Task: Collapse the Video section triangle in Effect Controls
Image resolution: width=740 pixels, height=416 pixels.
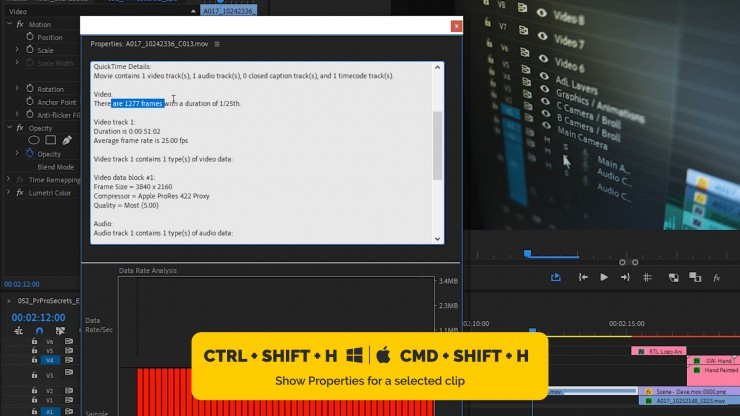Action: [193, 11]
